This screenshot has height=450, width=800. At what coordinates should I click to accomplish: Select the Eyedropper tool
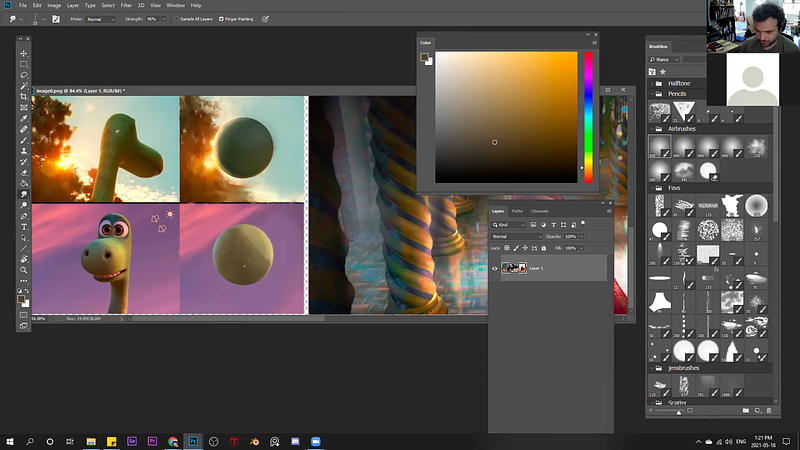click(23, 118)
